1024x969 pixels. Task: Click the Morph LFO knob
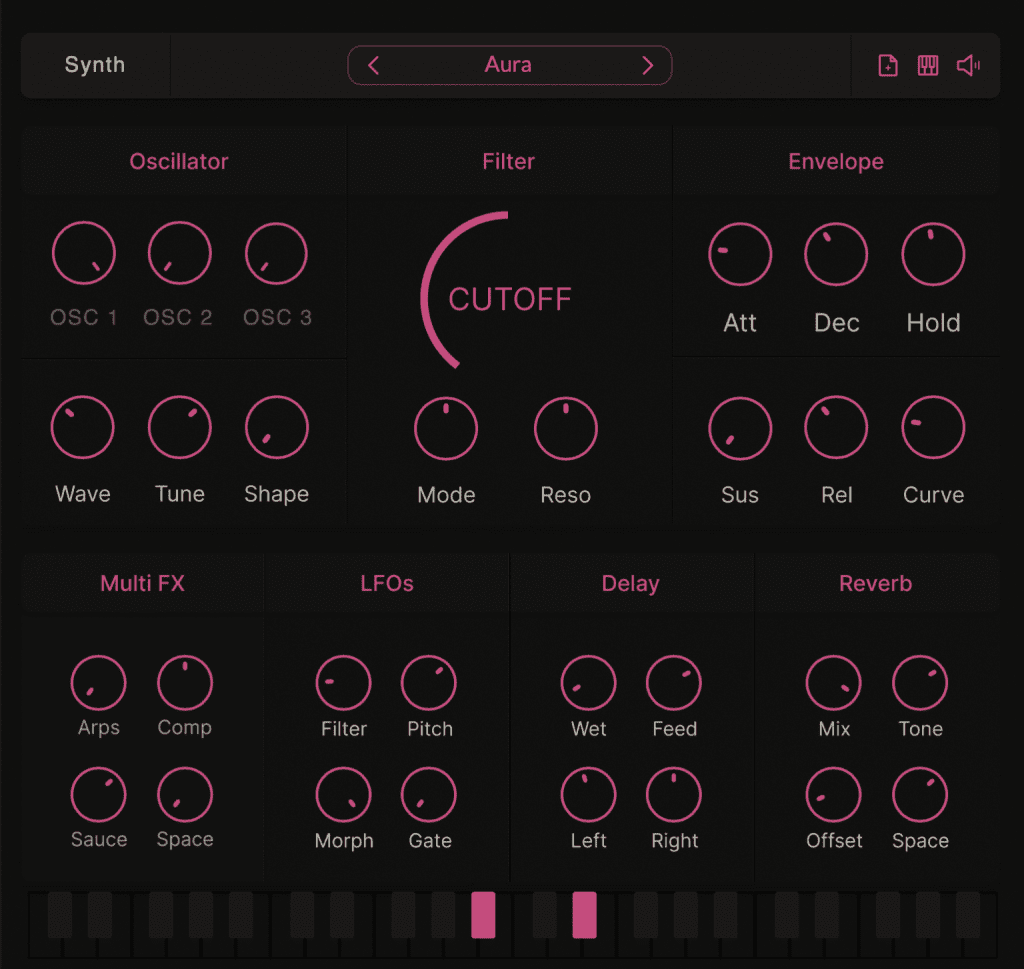[344, 795]
